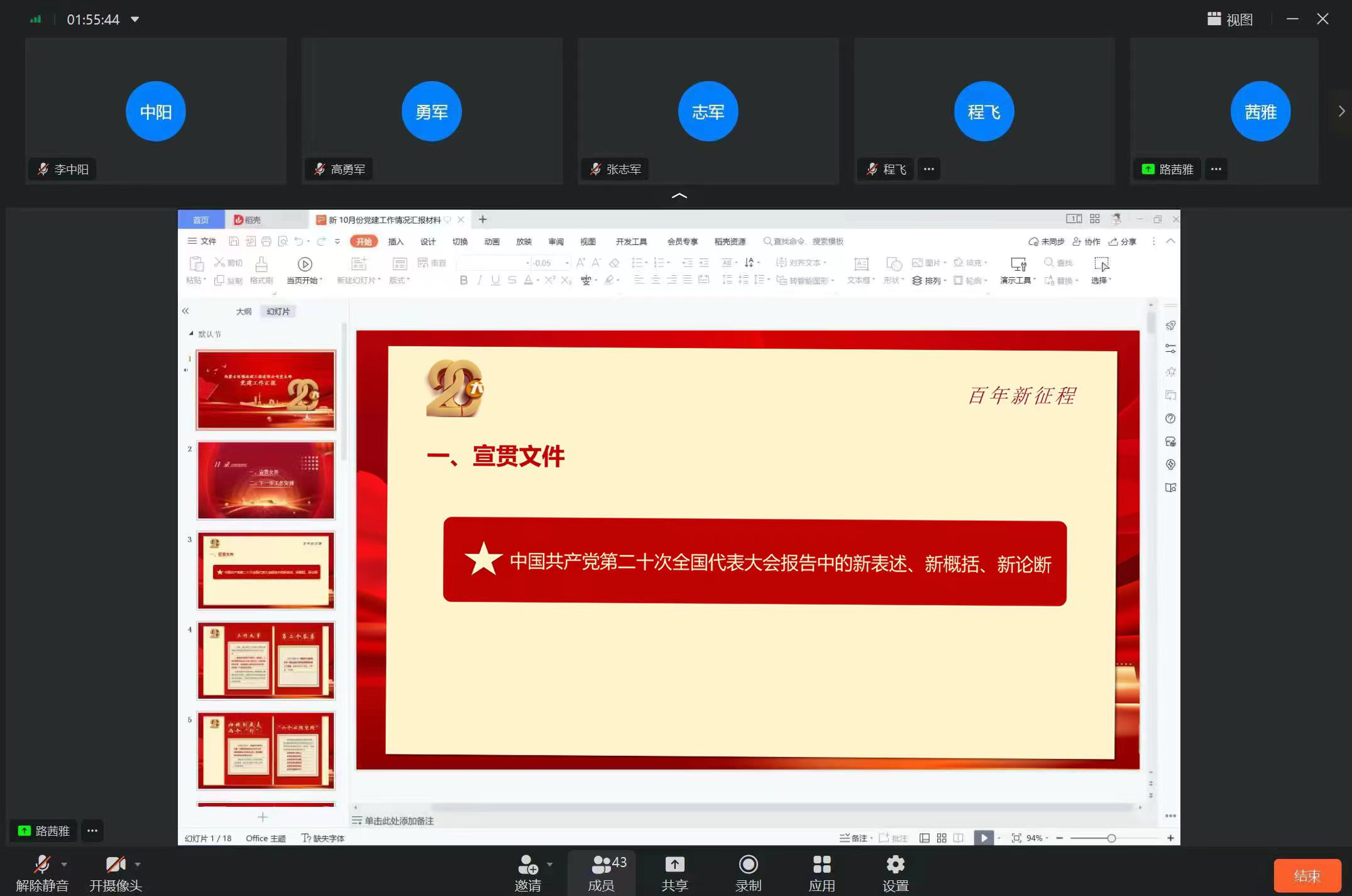1352x896 pixels.
Task: Open more options on 路茜雅's top video tile
Action: pos(1216,169)
